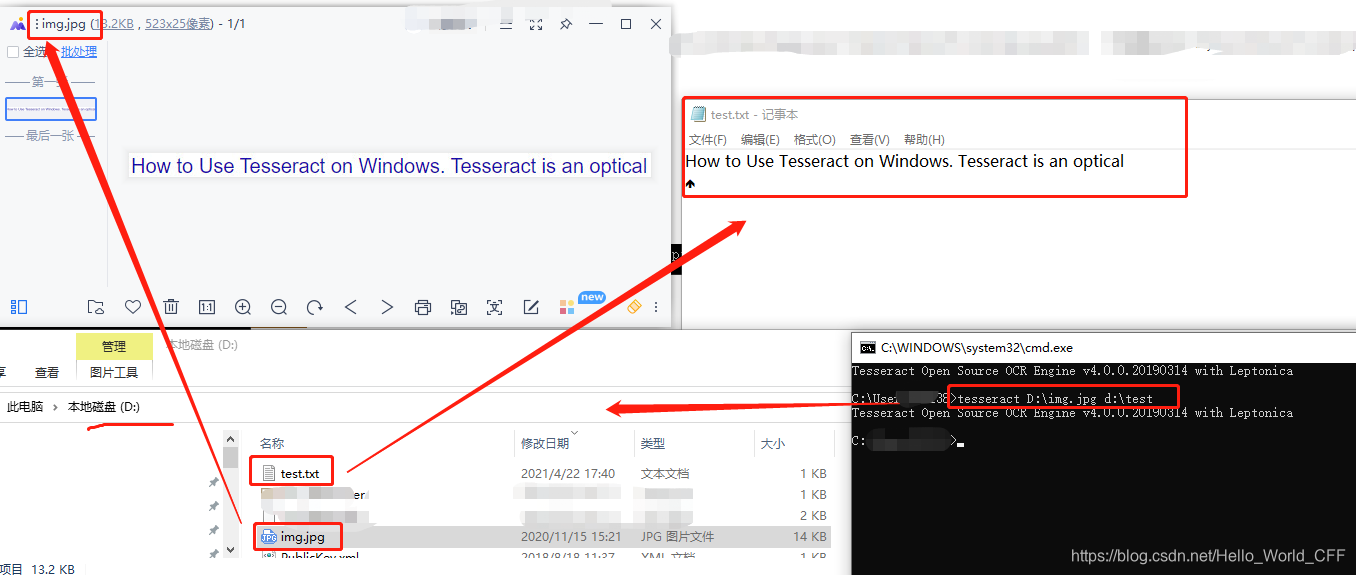Open the 523x25像素 dimensions link
The image size is (1356, 575).
pos(178,24)
